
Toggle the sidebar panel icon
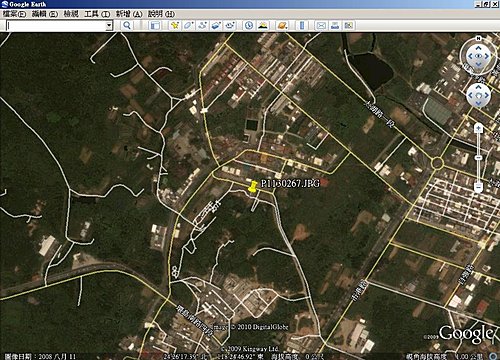[x=155, y=25]
